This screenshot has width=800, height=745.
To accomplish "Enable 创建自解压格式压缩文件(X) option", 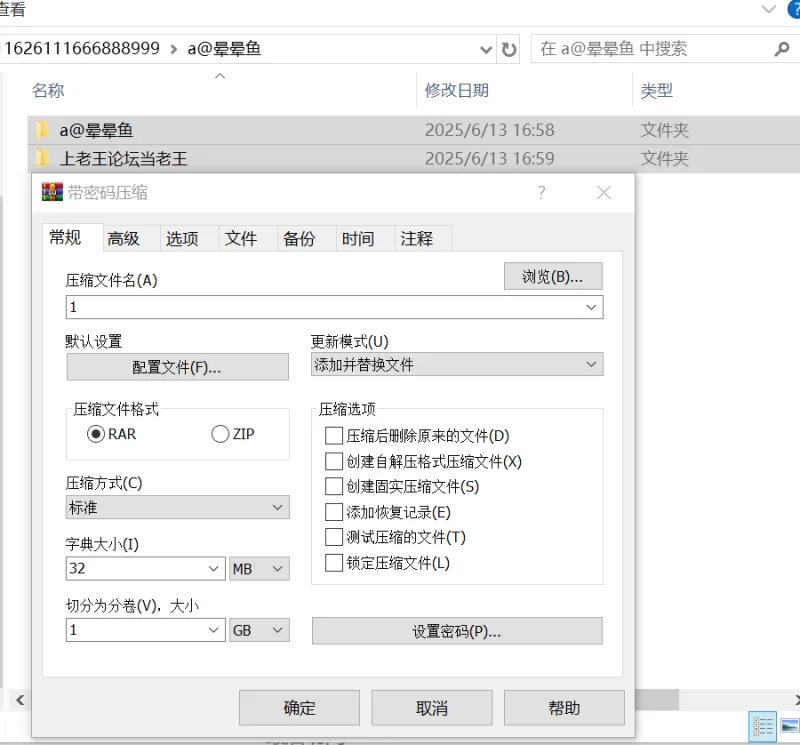I will click(334, 461).
